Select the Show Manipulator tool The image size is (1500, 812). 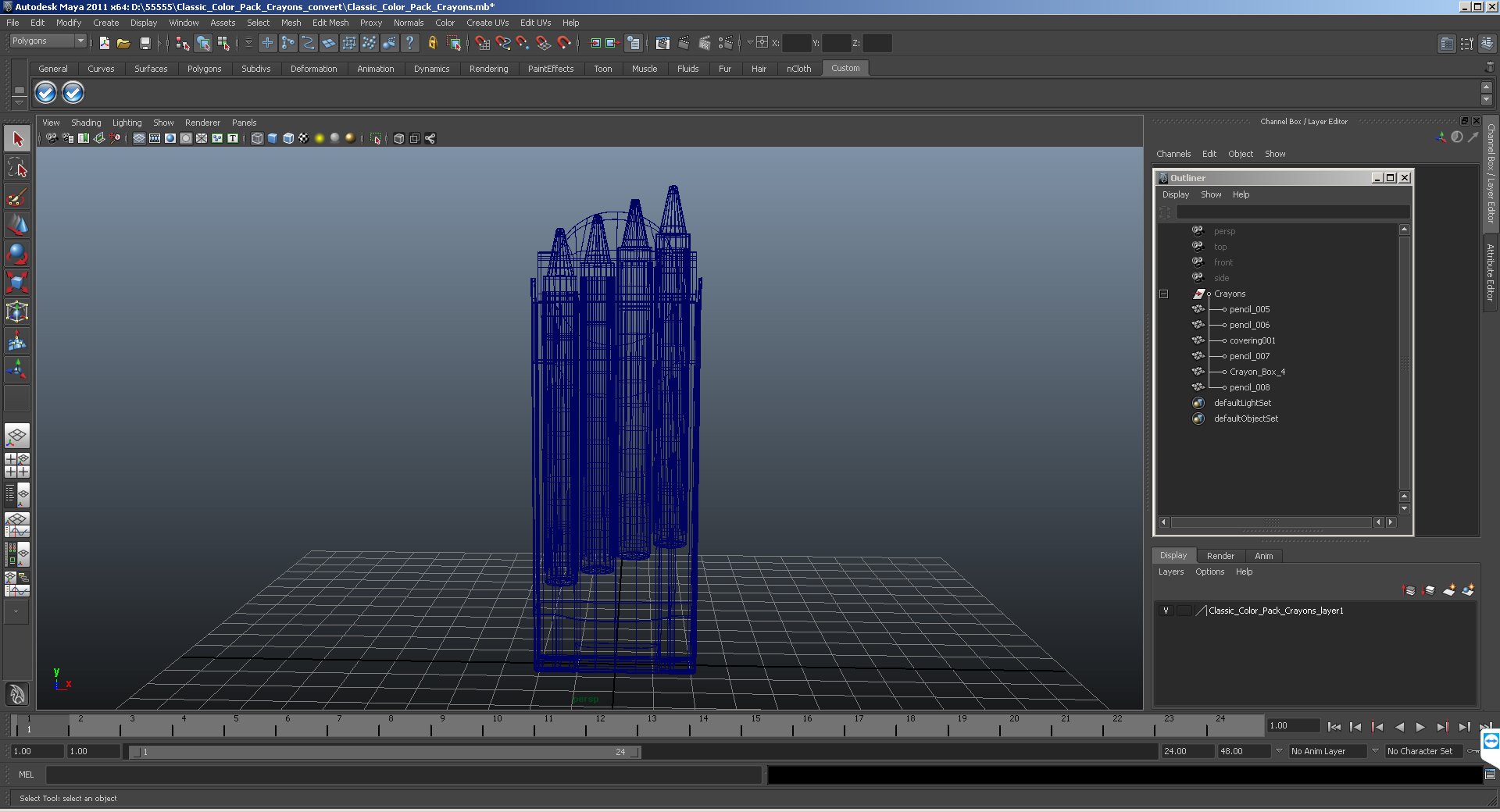[17, 369]
